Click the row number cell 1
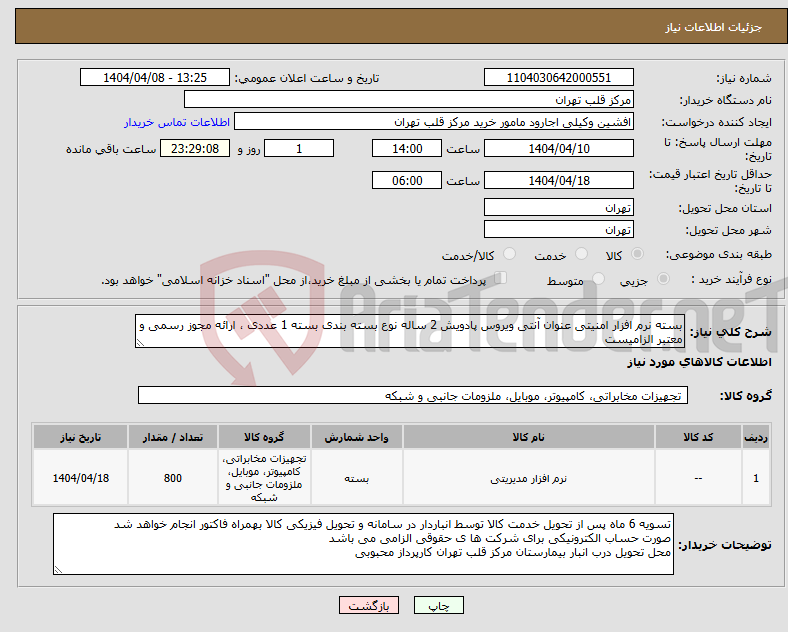The width and height of the screenshot is (788, 632). pyautogui.click(x=756, y=478)
